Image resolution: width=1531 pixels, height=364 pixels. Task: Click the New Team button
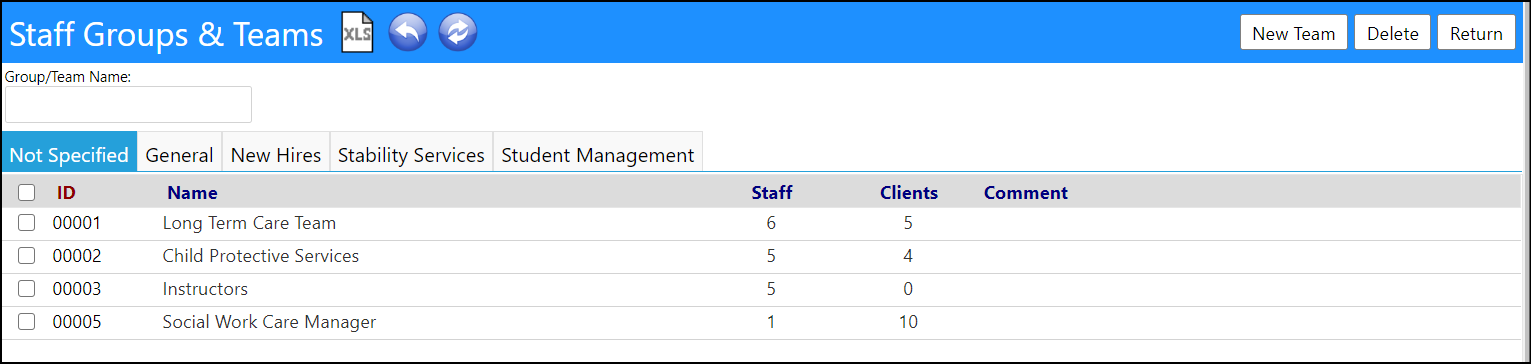point(1293,33)
